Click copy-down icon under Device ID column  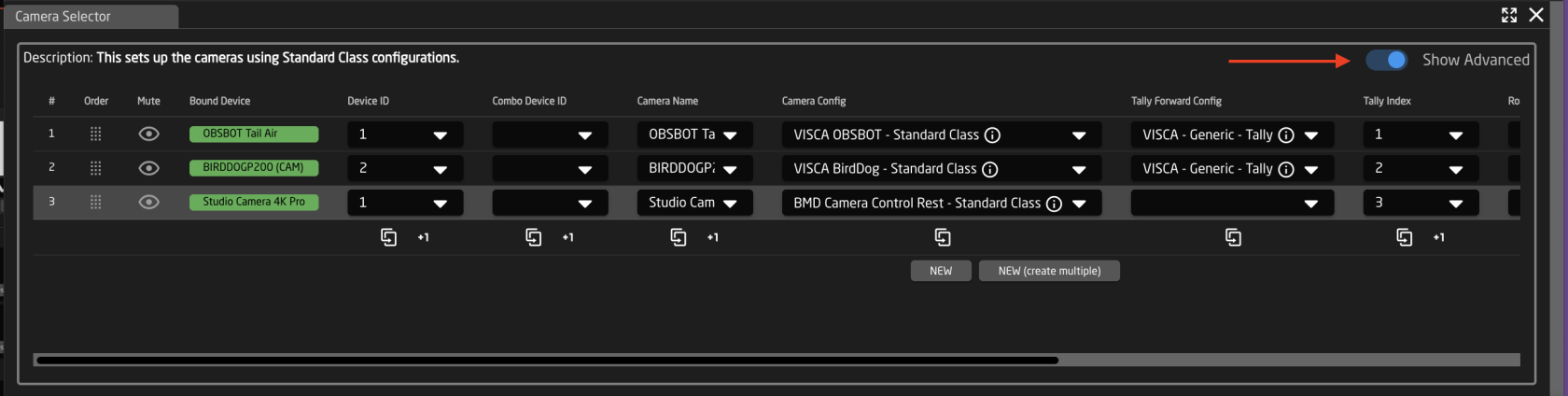pos(389,237)
